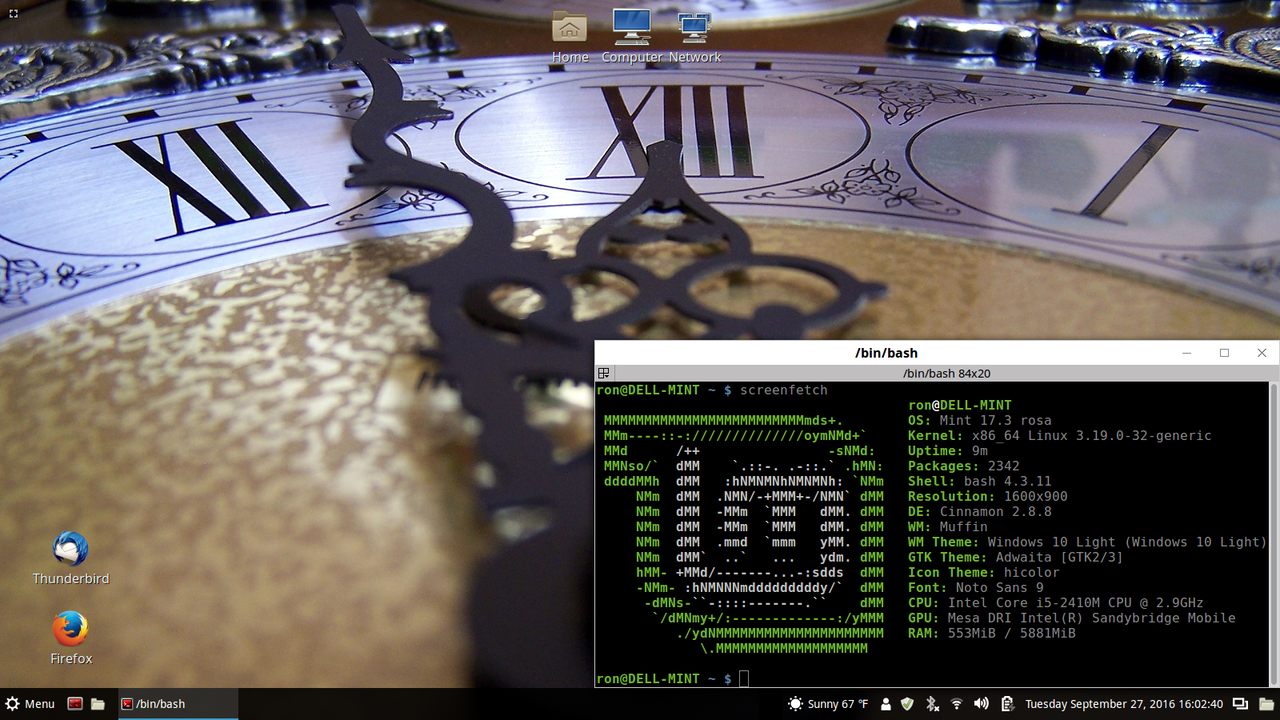Open the Wi-Fi network tray icon

pyautogui.click(x=957, y=704)
